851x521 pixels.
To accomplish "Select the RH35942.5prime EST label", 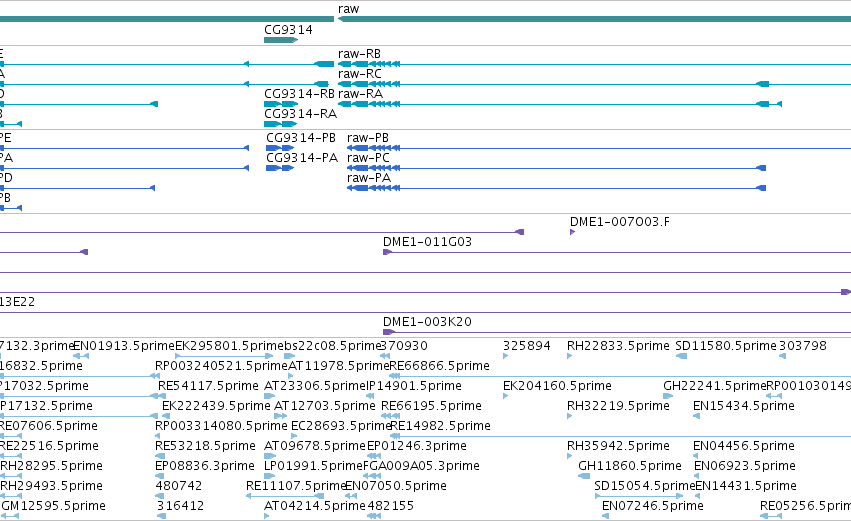I will coord(618,446).
